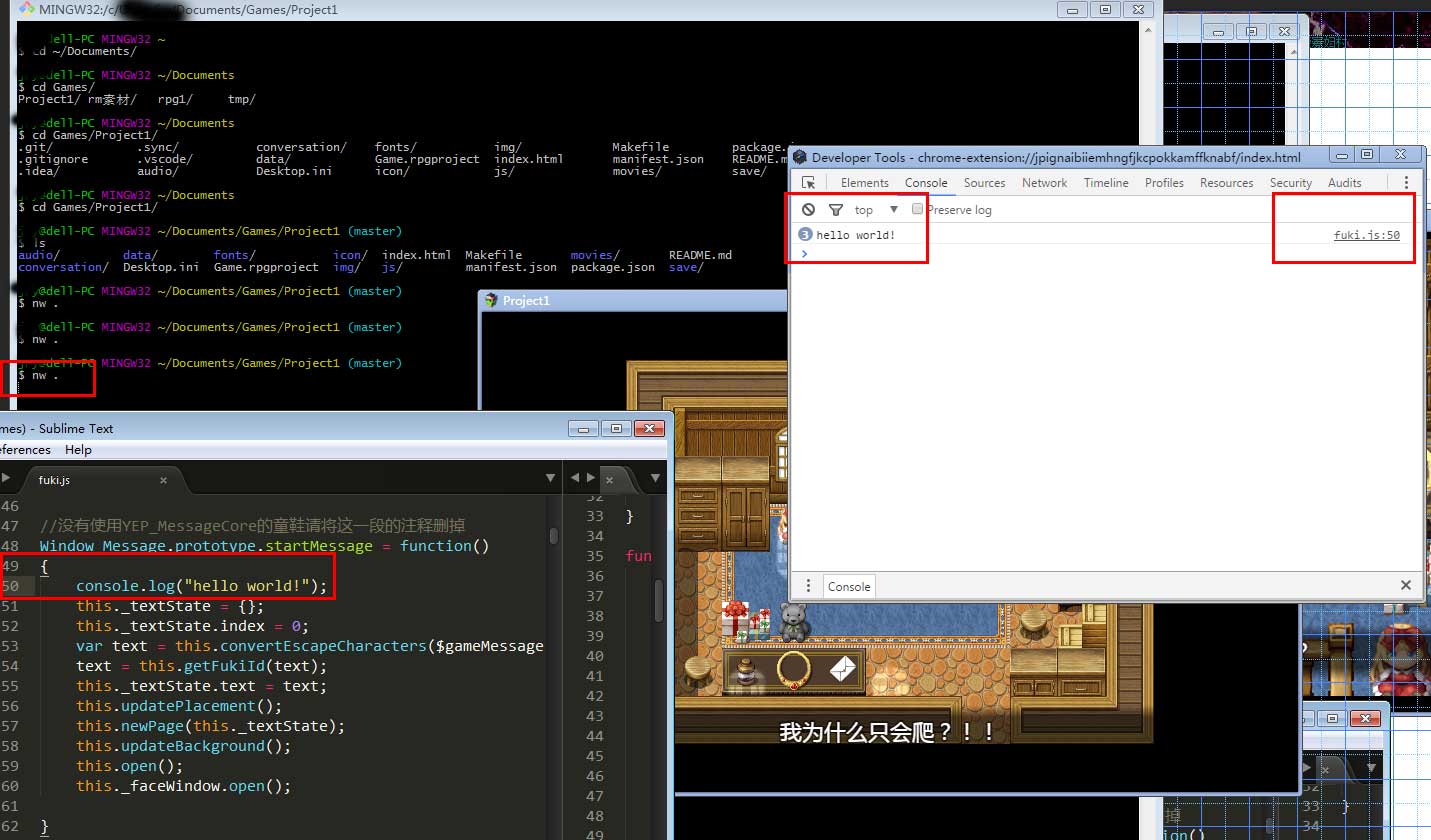
Task: Click the game dialogue text 我为什么只会爬
Action: coord(887,732)
